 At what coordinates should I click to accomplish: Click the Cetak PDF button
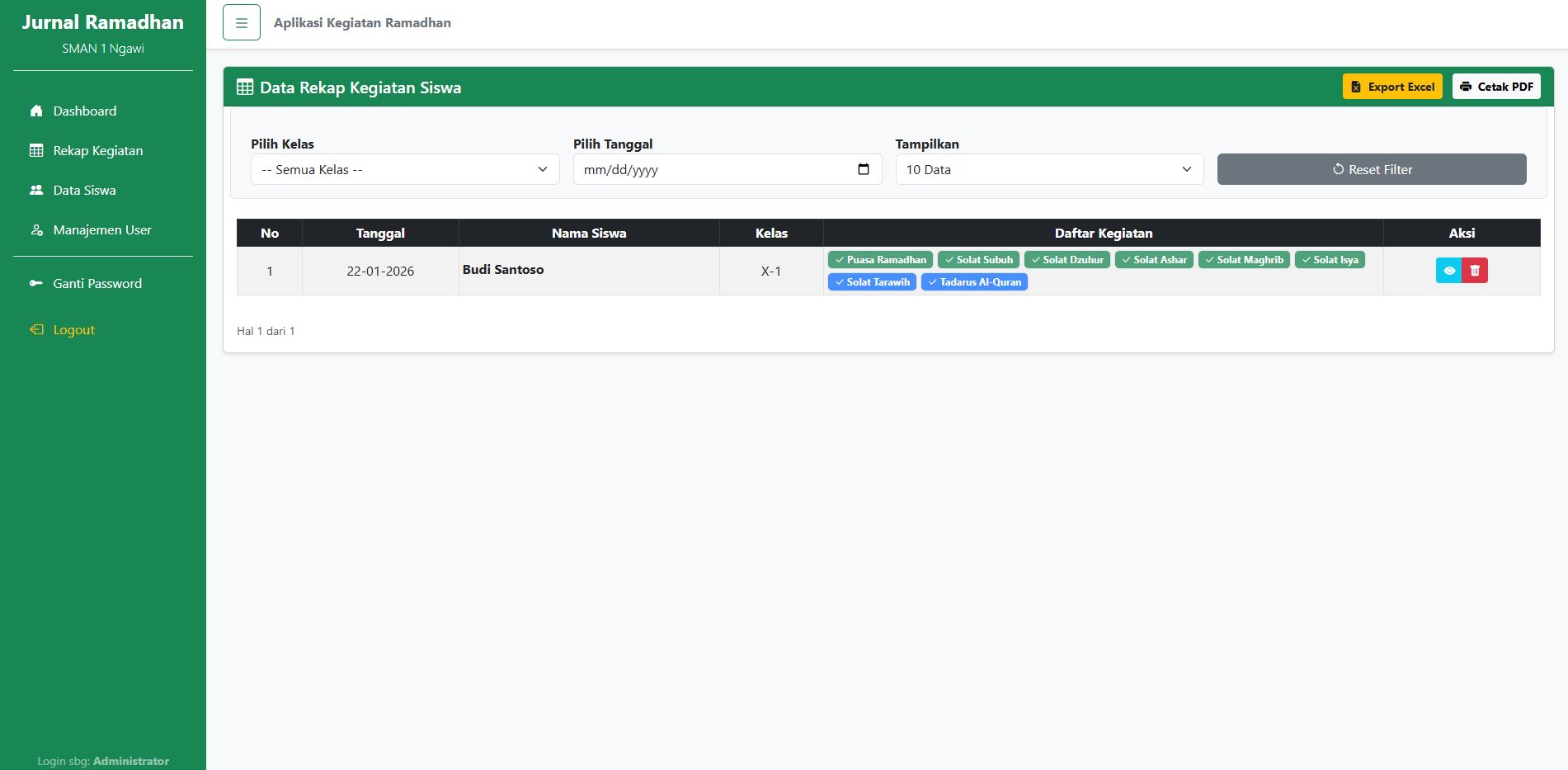(x=1495, y=87)
